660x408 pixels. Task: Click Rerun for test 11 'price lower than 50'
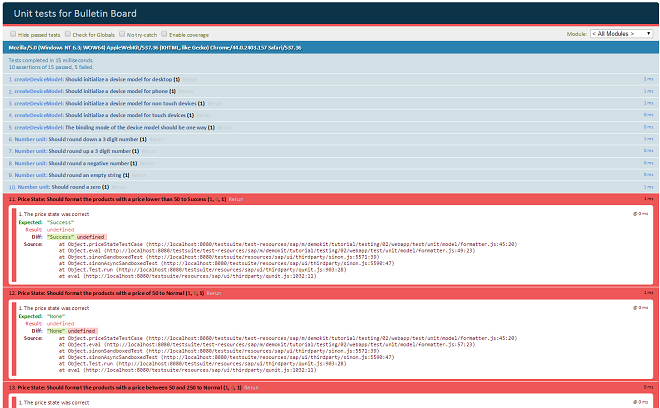[x=237, y=200]
